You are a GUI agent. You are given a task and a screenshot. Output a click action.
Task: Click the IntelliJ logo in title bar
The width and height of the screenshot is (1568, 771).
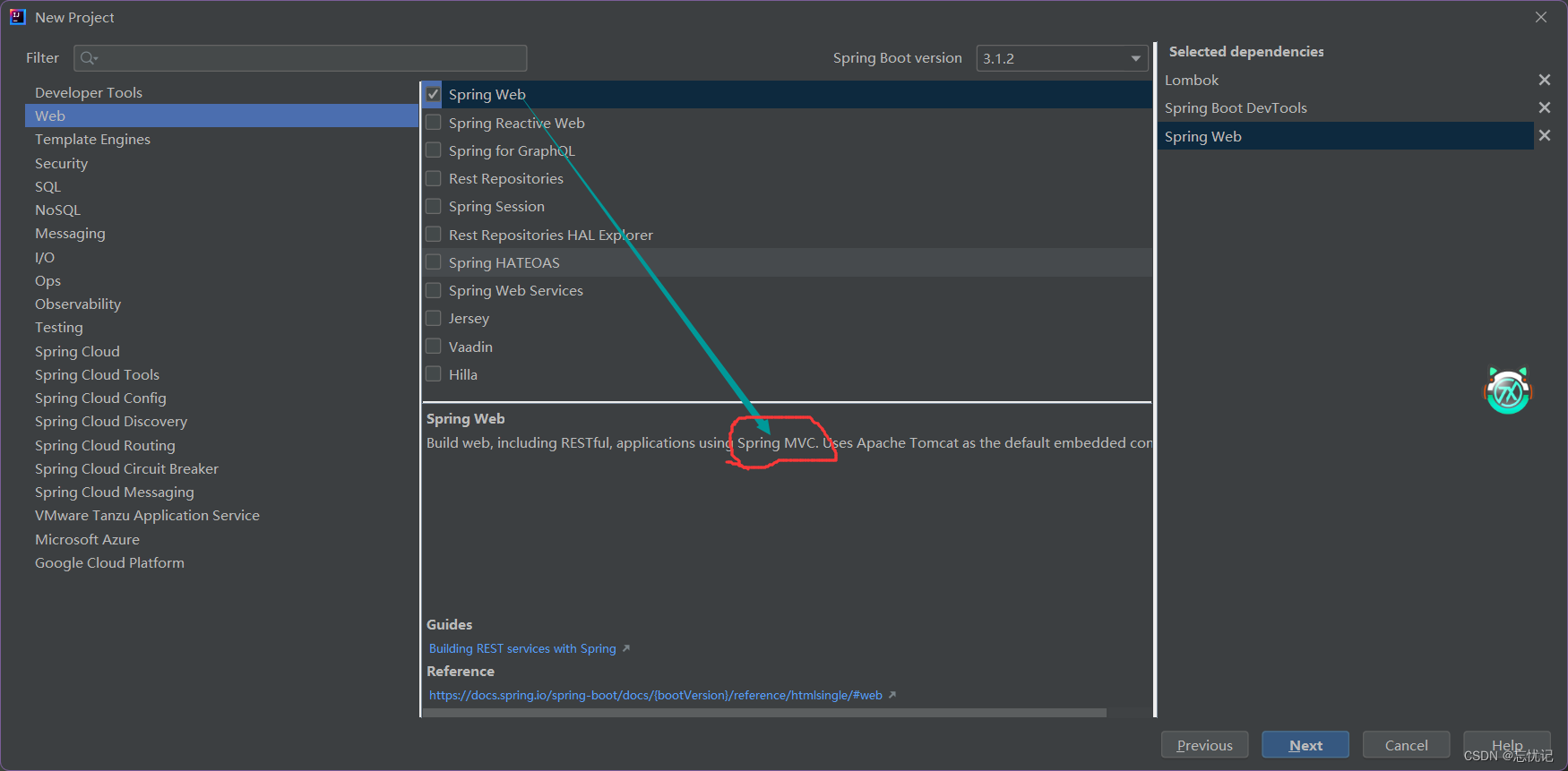click(x=17, y=17)
